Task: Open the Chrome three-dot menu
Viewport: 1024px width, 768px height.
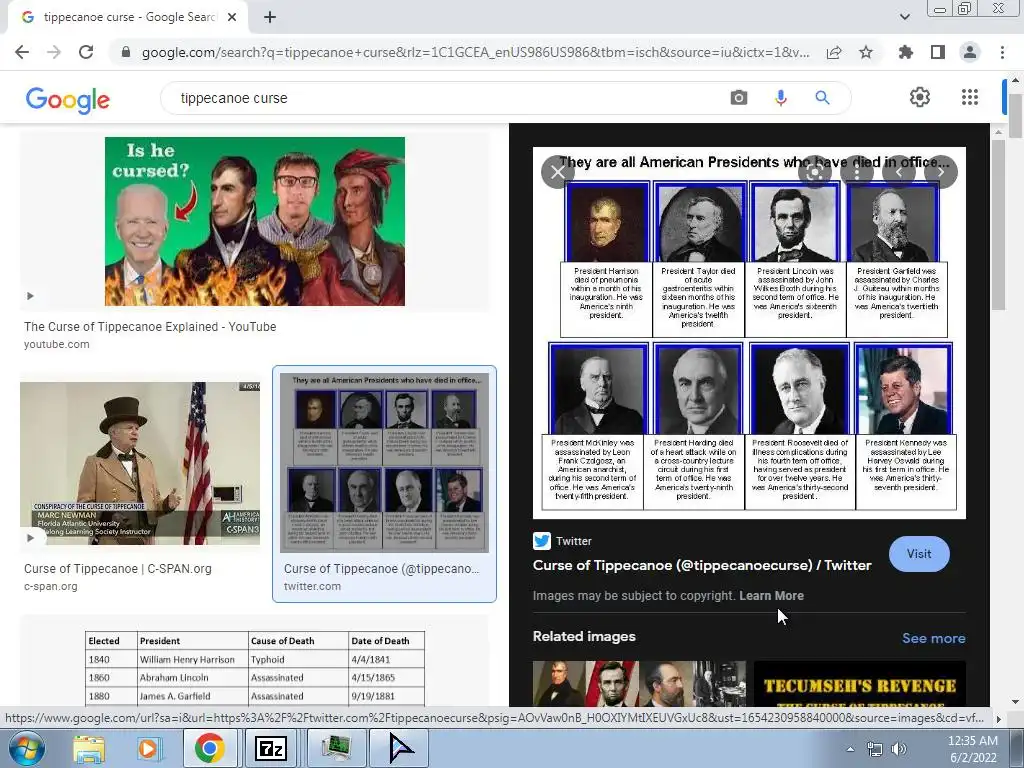Action: pyautogui.click(x=1002, y=52)
